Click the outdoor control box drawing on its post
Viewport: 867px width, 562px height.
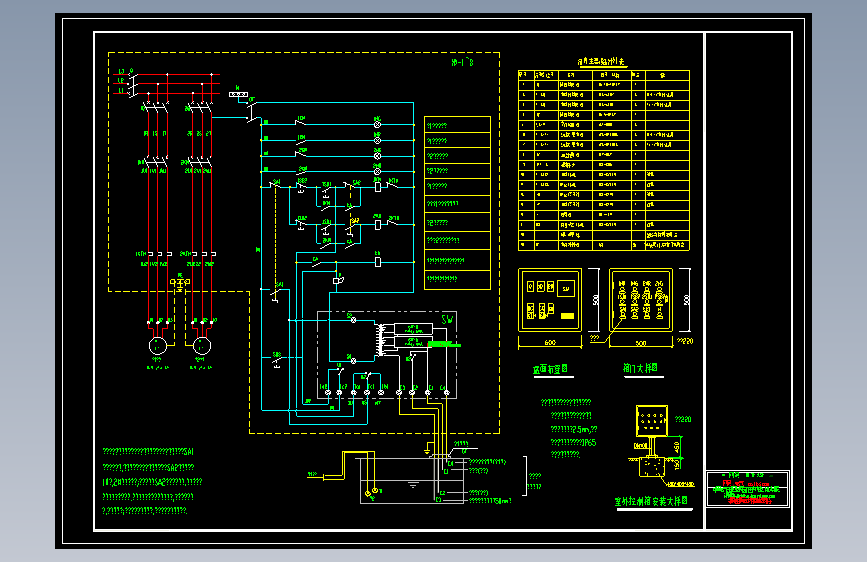[x=652, y=420]
